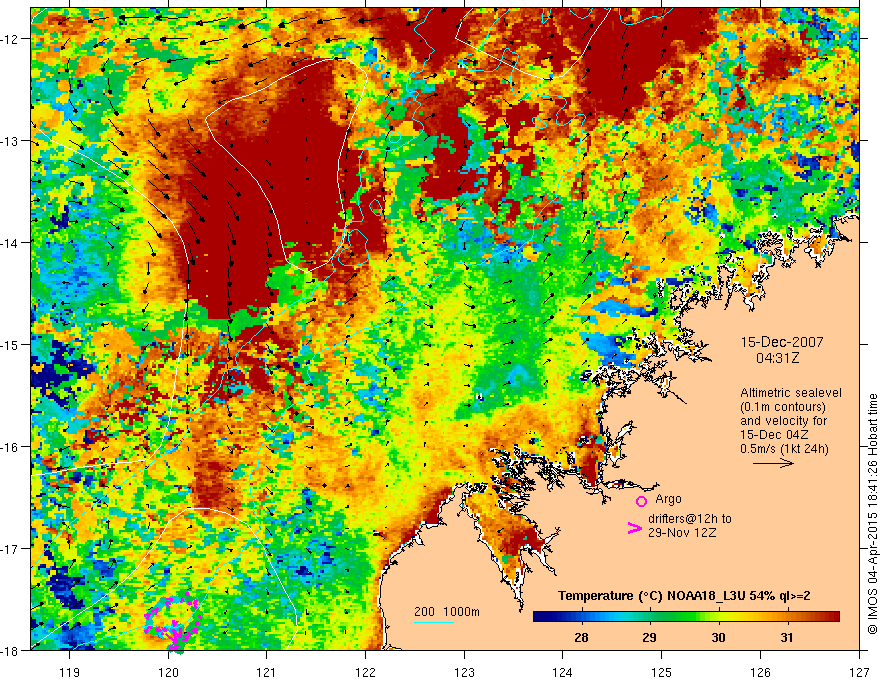Click the 123 longitude axis label

coord(464,672)
